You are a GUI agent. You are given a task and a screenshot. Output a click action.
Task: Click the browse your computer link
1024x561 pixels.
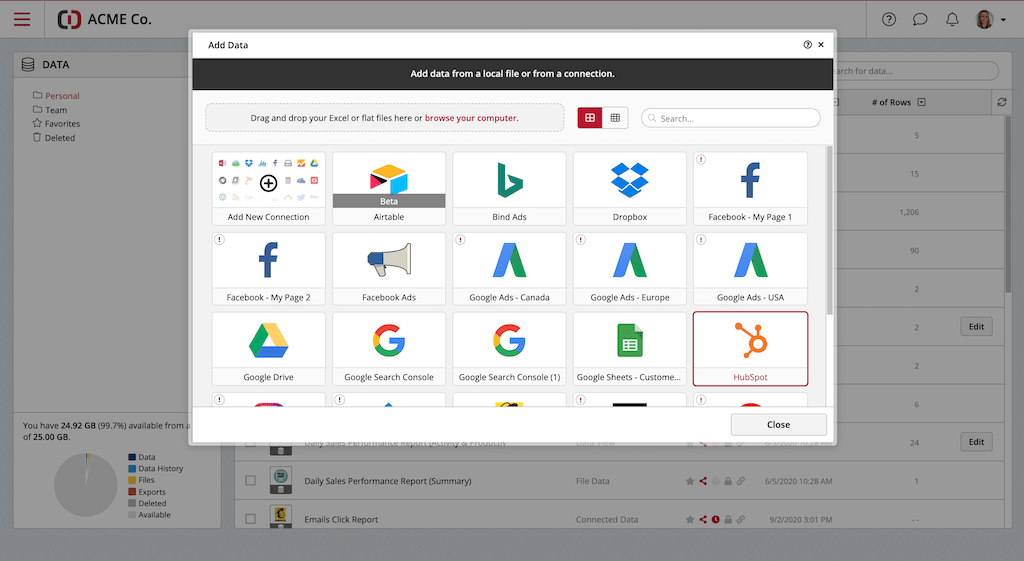click(x=471, y=118)
